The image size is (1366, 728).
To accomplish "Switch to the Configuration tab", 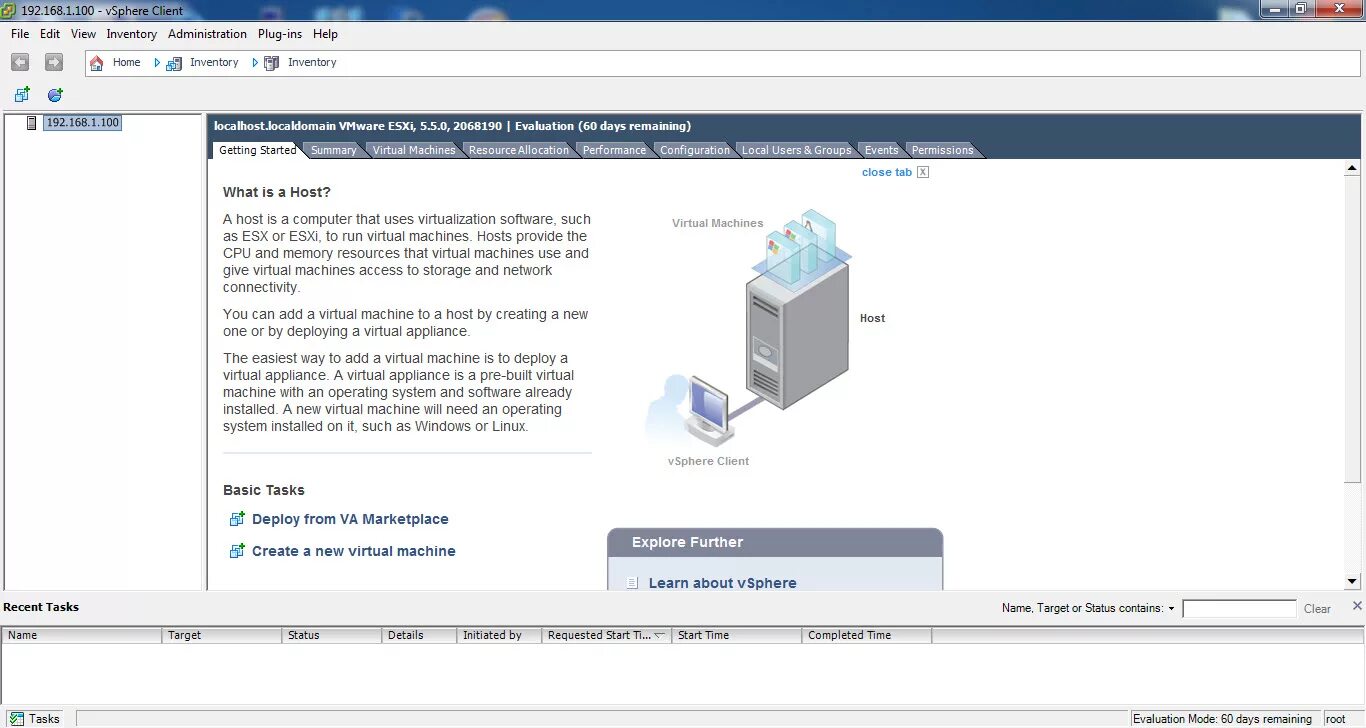I will [x=695, y=150].
